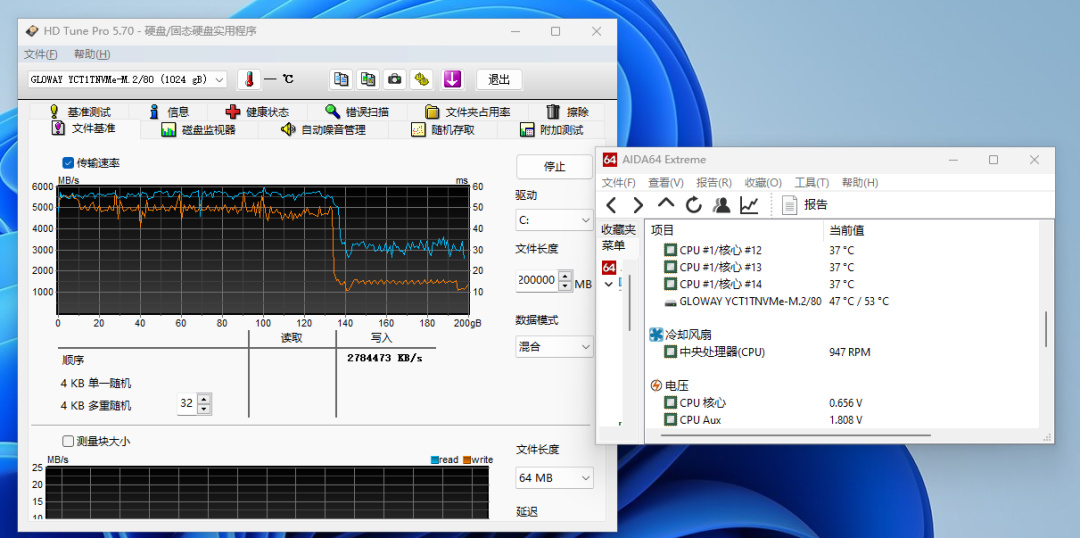Viewport: 1080px width, 538px height.
Task: Click the voltage lightning section icon
Action: click(x=656, y=386)
